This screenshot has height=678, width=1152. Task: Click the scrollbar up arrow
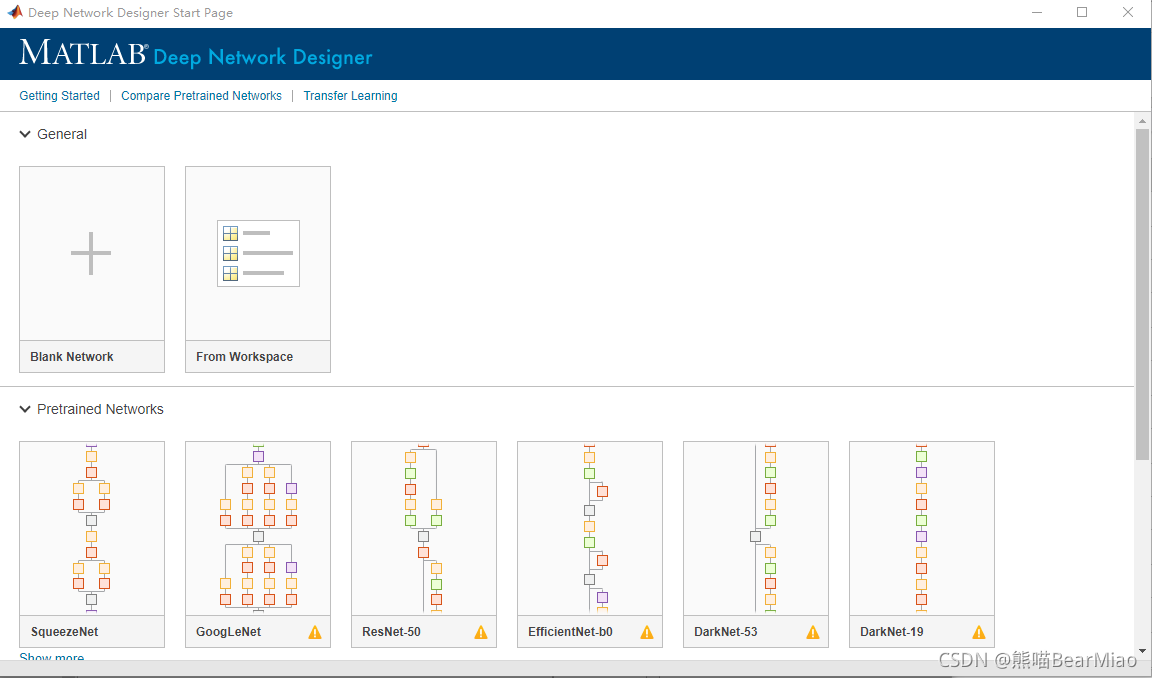tap(1142, 121)
